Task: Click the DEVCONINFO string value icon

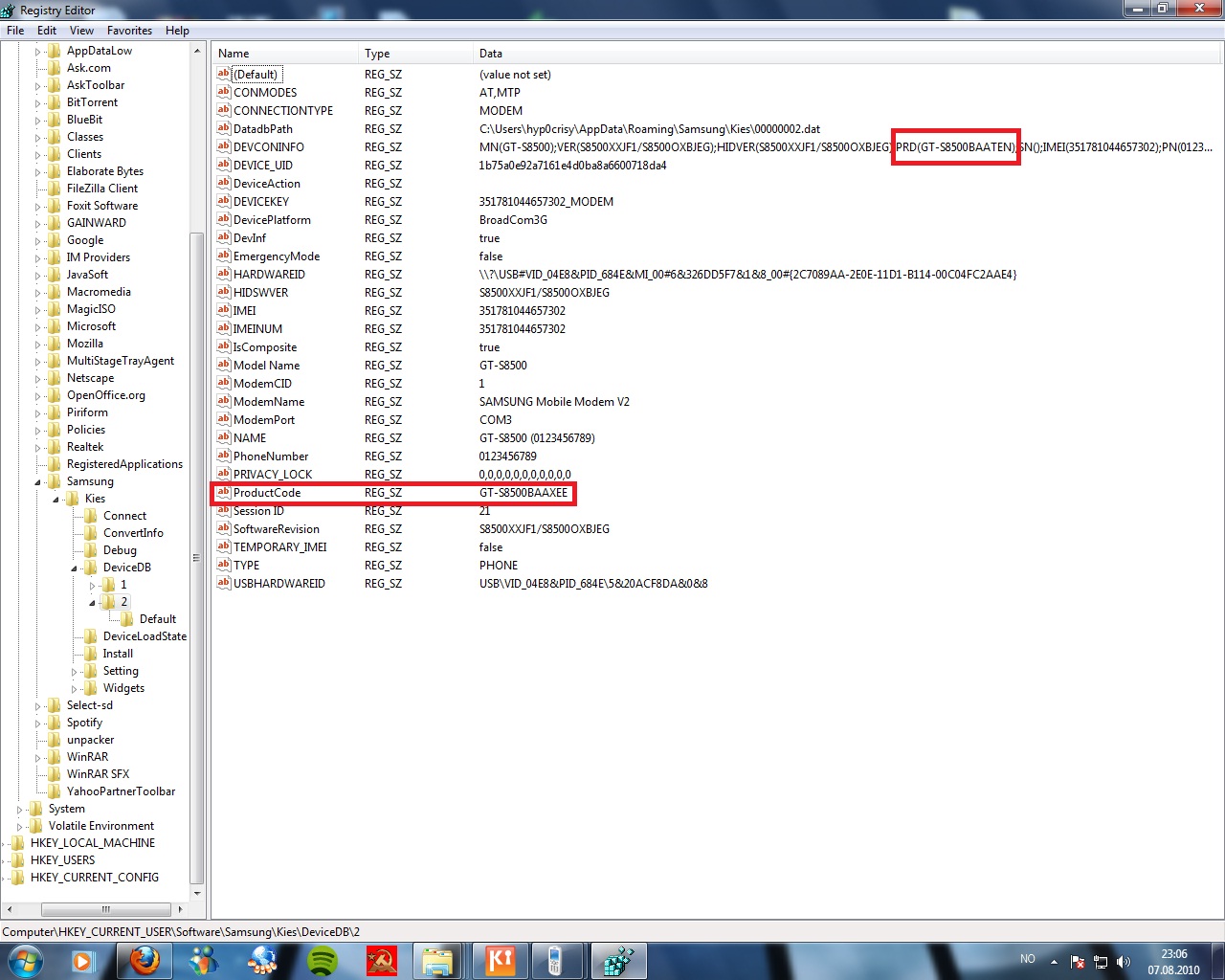Action: tap(223, 146)
